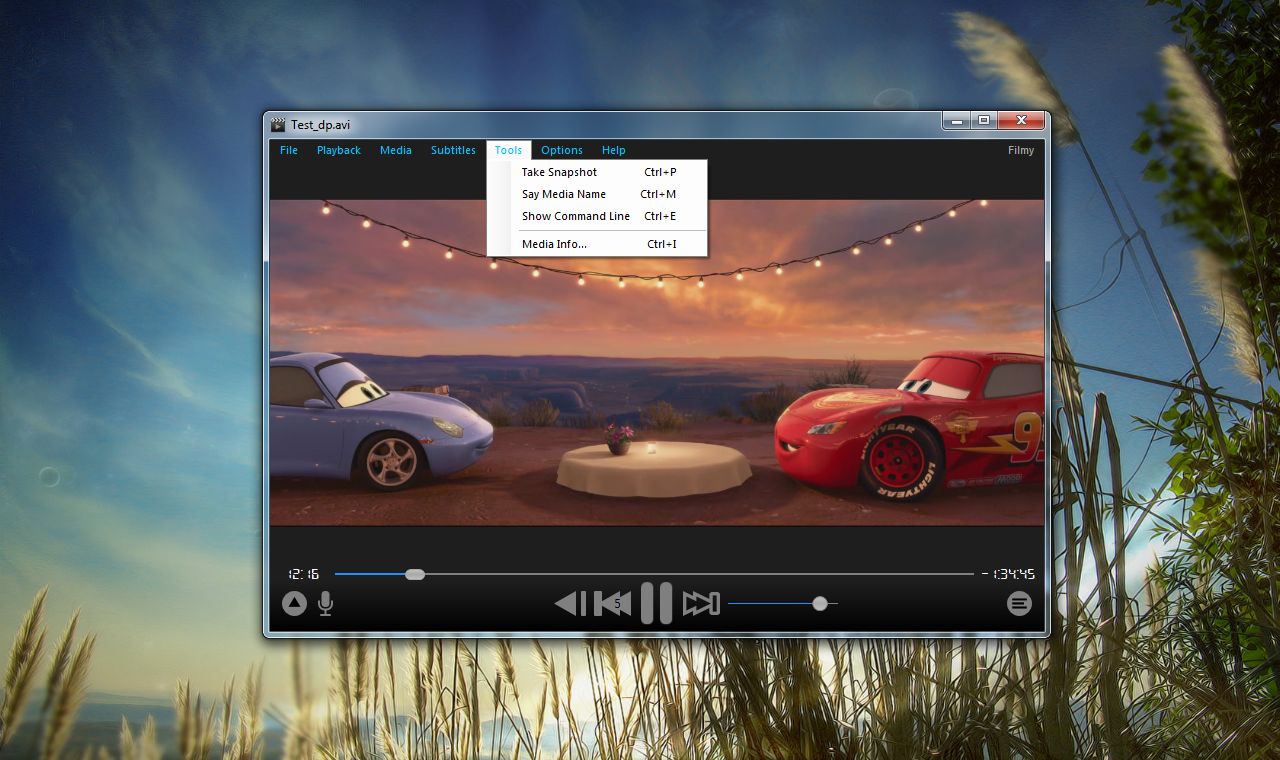Viewport: 1280px width, 760px height.
Task: Pause the video playback
Action: [656, 603]
